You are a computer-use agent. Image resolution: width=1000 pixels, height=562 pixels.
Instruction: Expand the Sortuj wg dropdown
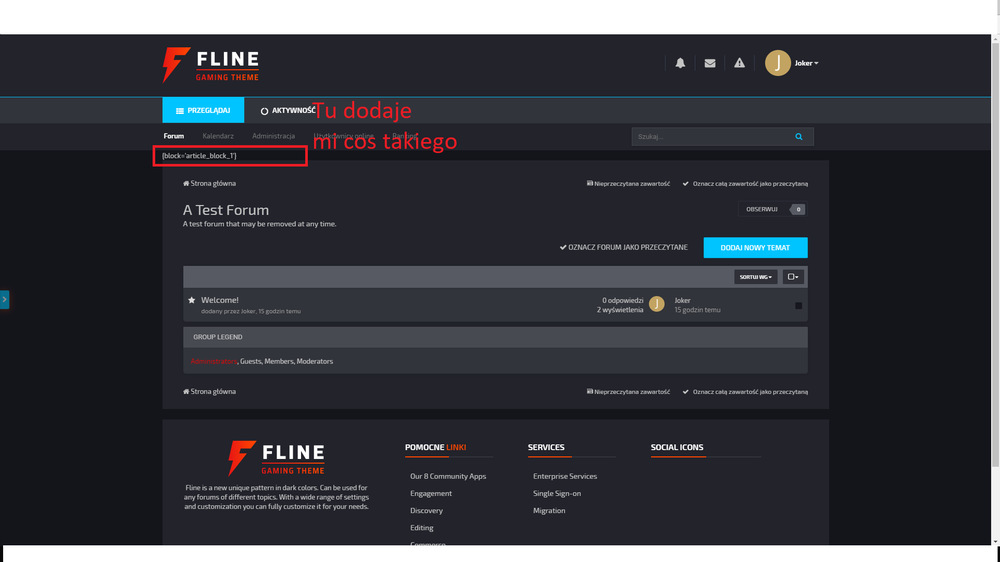point(755,277)
